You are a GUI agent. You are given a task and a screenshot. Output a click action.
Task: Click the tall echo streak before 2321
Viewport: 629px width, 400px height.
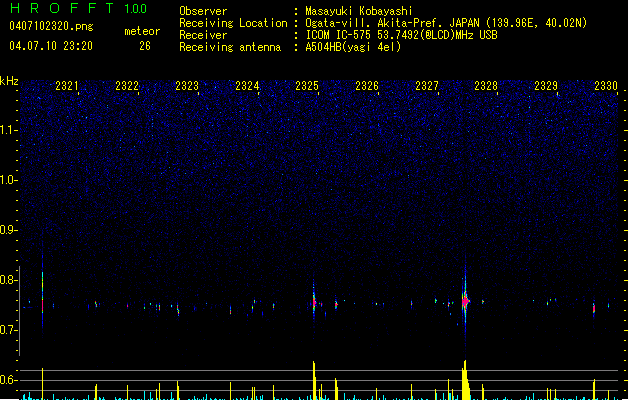[43, 293]
